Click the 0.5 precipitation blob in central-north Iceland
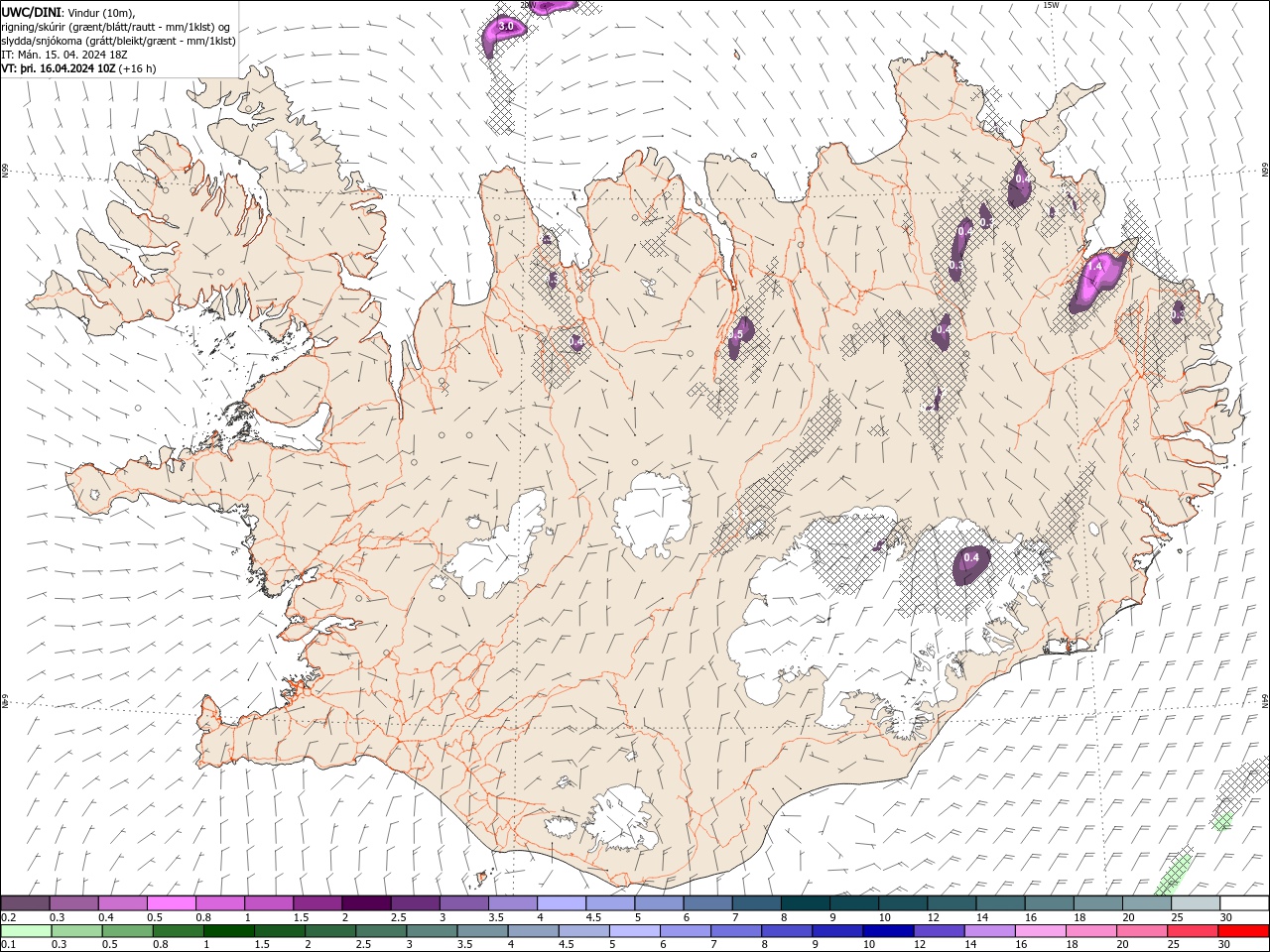This screenshot has height=952, width=1270. tap(741, 336)
